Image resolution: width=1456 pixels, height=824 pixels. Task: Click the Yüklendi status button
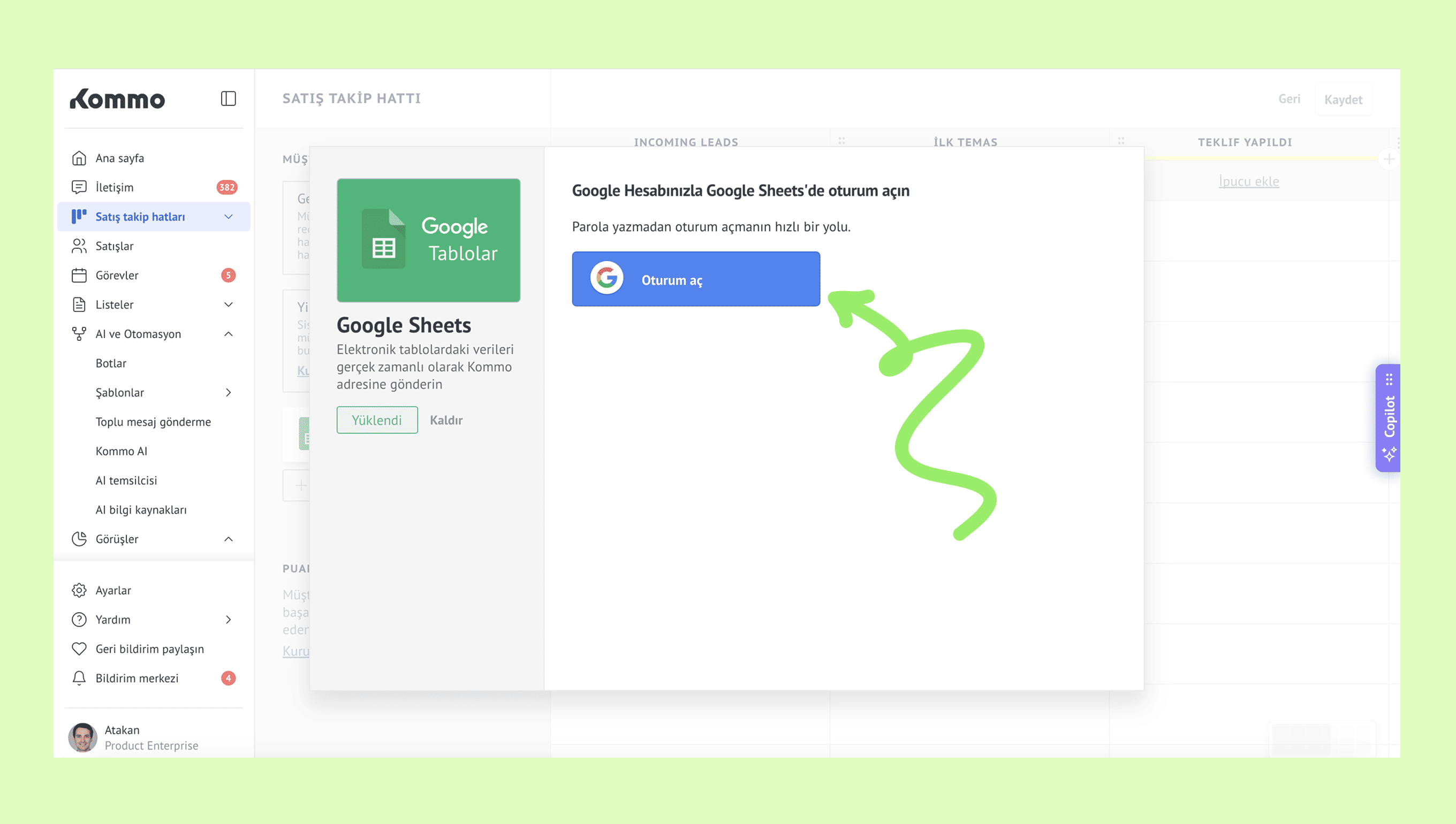coord(377,420)
